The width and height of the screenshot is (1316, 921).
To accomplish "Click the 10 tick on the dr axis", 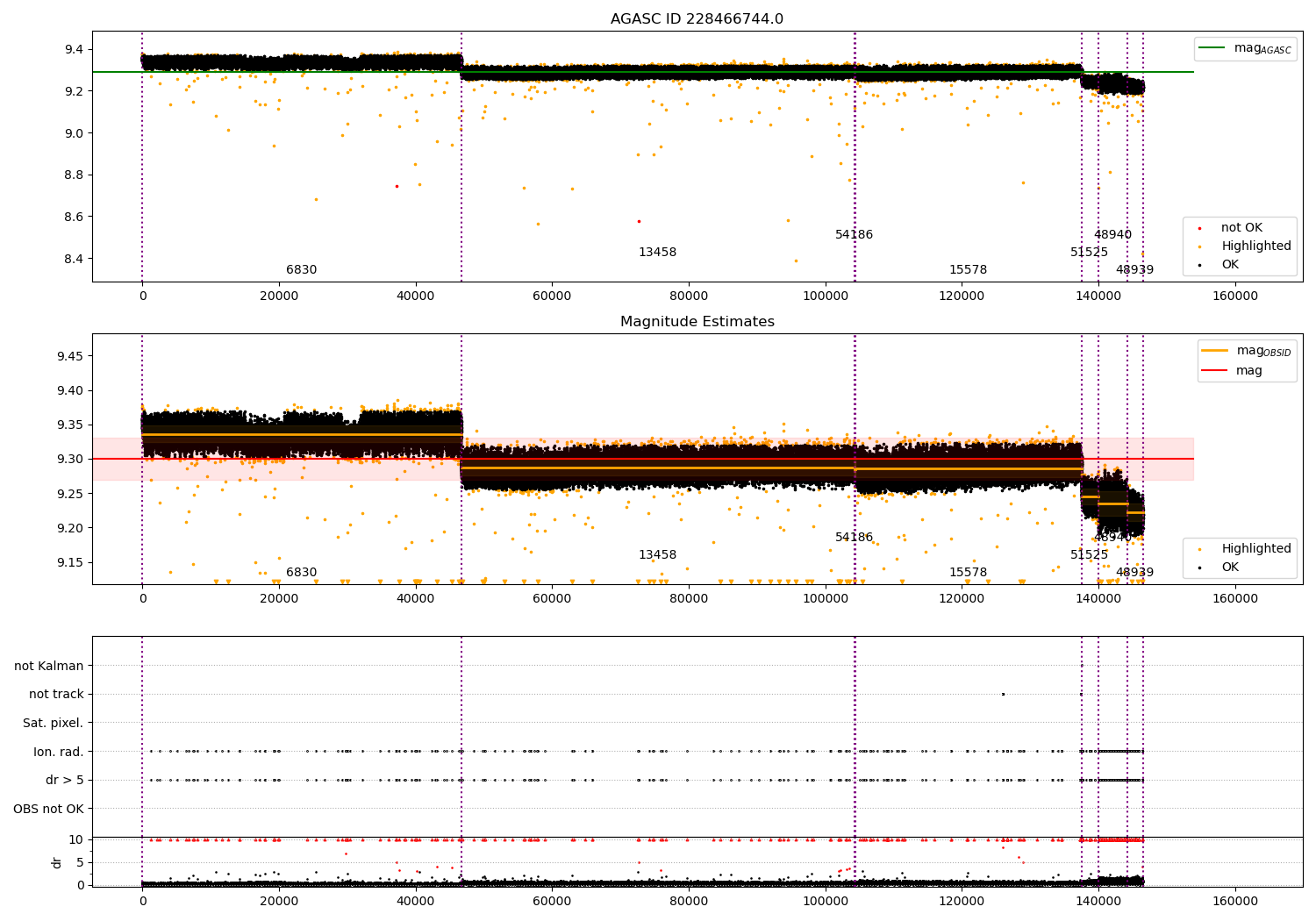I will [76, 839].
